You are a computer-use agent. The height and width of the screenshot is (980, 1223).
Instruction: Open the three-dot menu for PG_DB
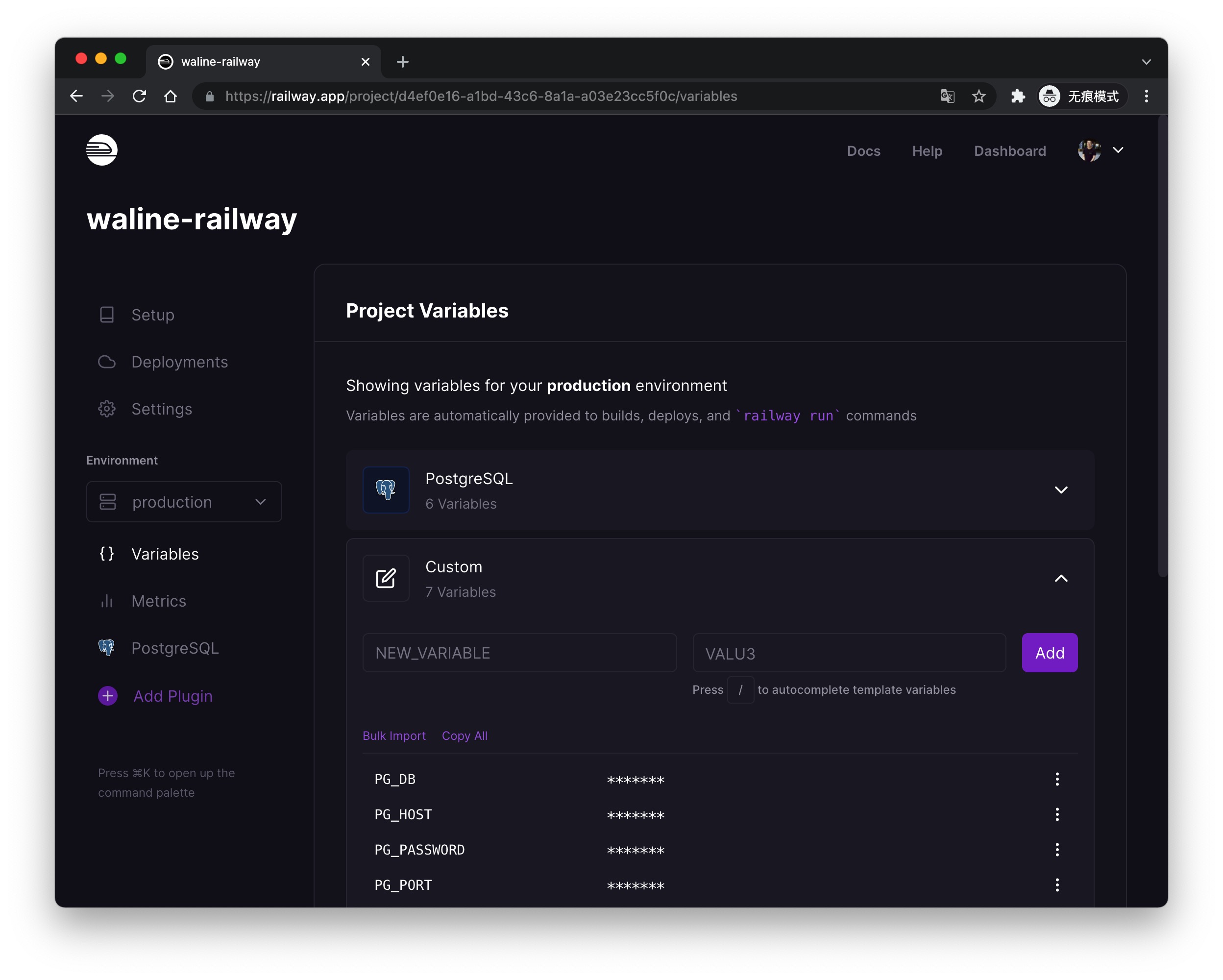[1057, 779]
